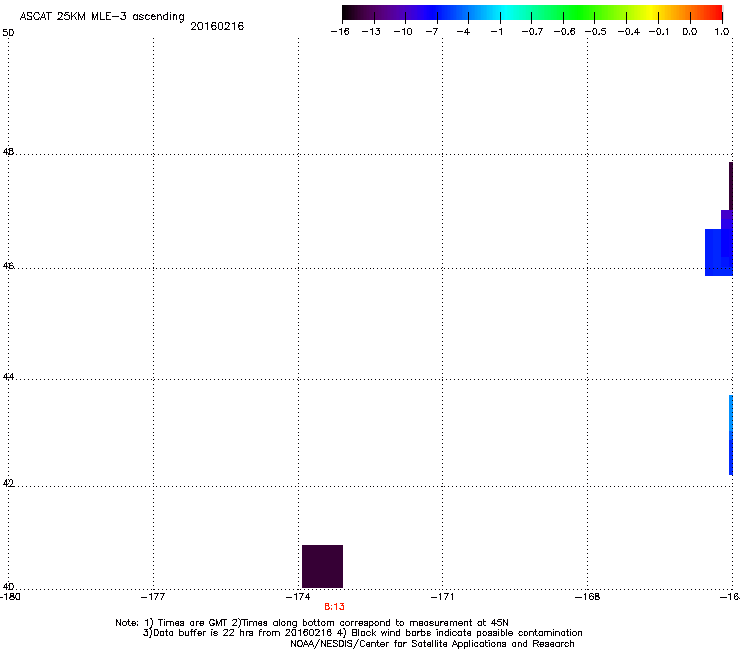
Task: Click the colorbar label -13
Action: [x=371, y=32]
